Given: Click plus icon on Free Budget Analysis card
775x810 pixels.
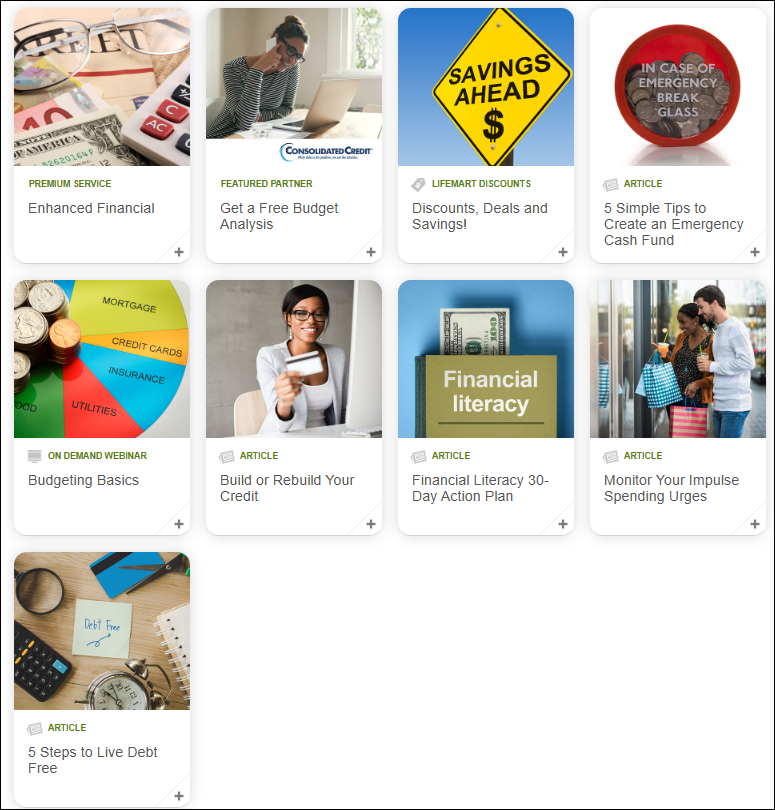Looking at the screenshot, I should tap(370, 252).
